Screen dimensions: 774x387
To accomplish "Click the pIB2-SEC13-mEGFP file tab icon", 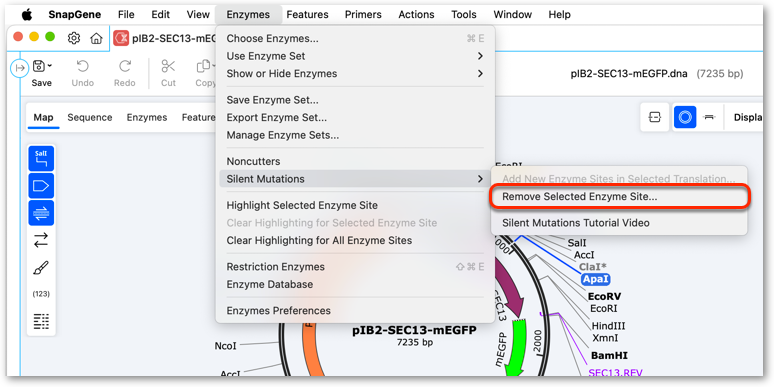I will (121, 38).
